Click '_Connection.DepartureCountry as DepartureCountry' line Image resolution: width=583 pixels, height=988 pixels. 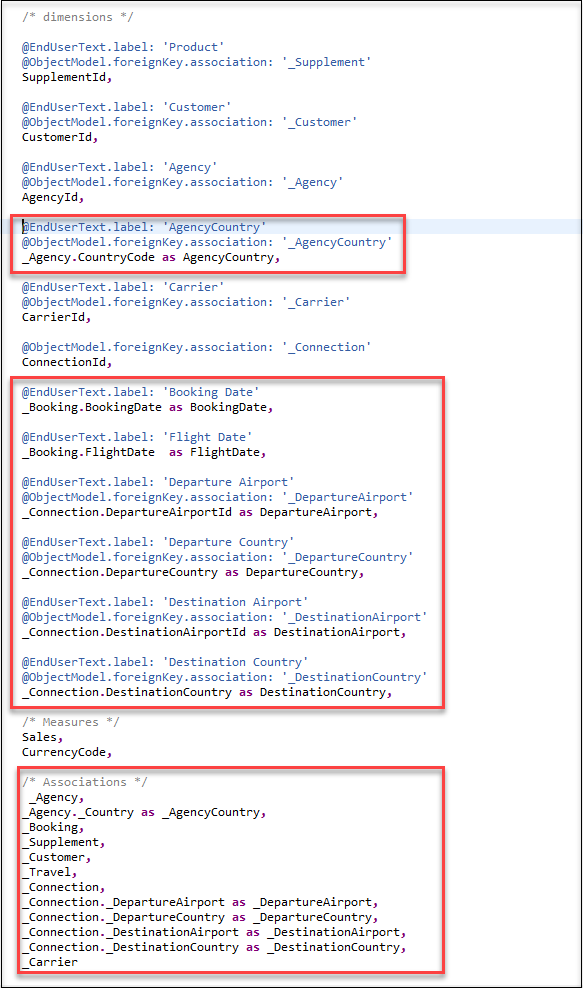pyautogui.click(x=193, y=572)
